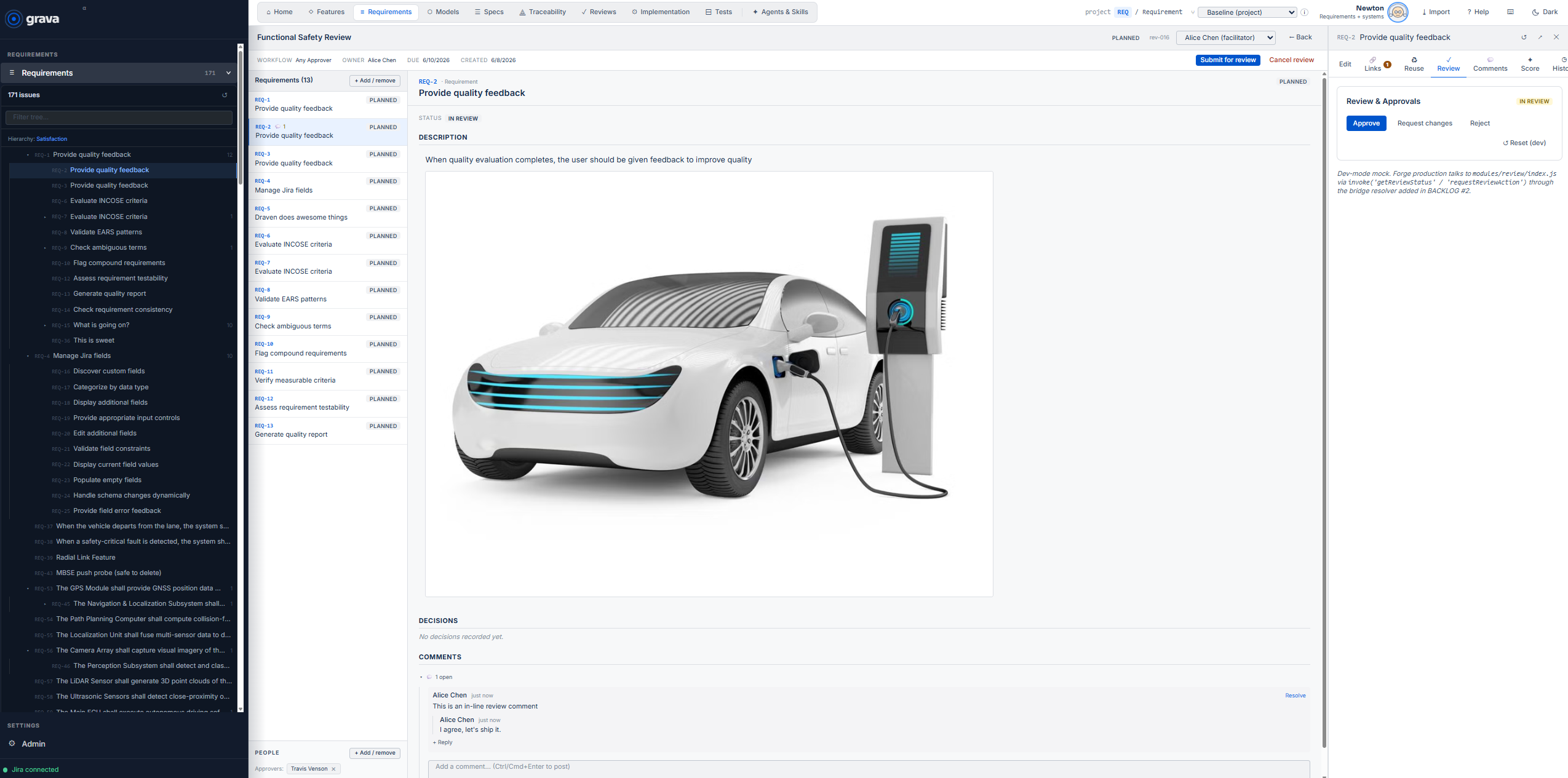
Task: Select REQ-11 Verify measurable criteria row
Action: [x=328, y=376]
